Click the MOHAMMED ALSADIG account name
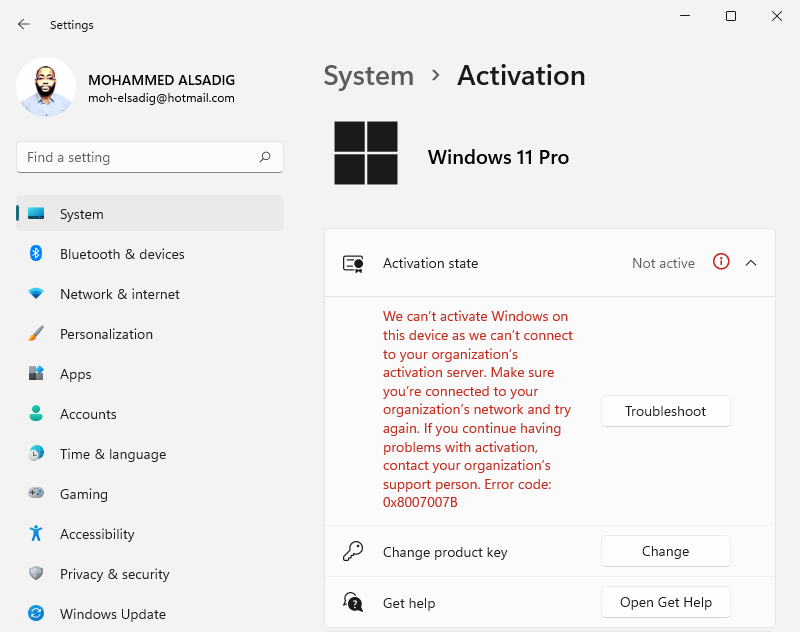The height and width of the screenshot is (632, 800). 161,80
